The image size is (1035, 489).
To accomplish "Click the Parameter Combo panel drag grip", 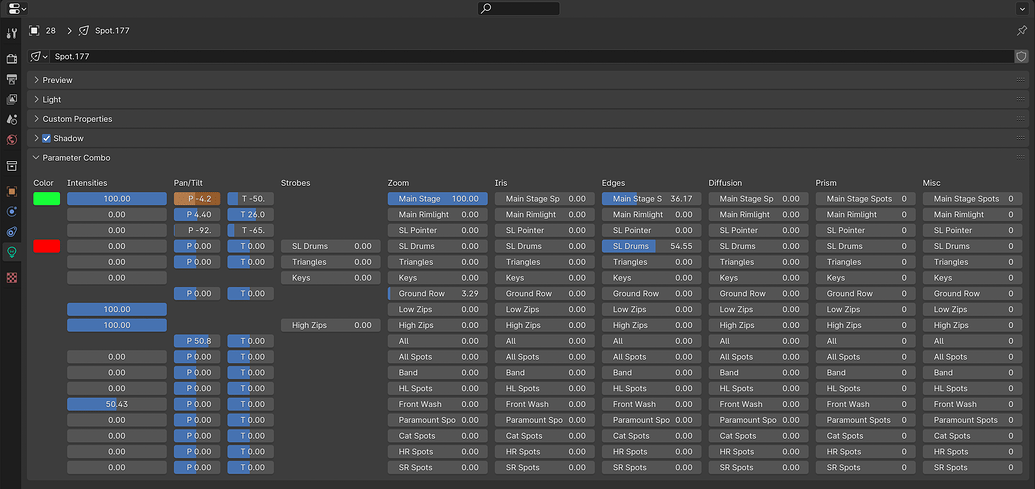I will pos(1020,158).
